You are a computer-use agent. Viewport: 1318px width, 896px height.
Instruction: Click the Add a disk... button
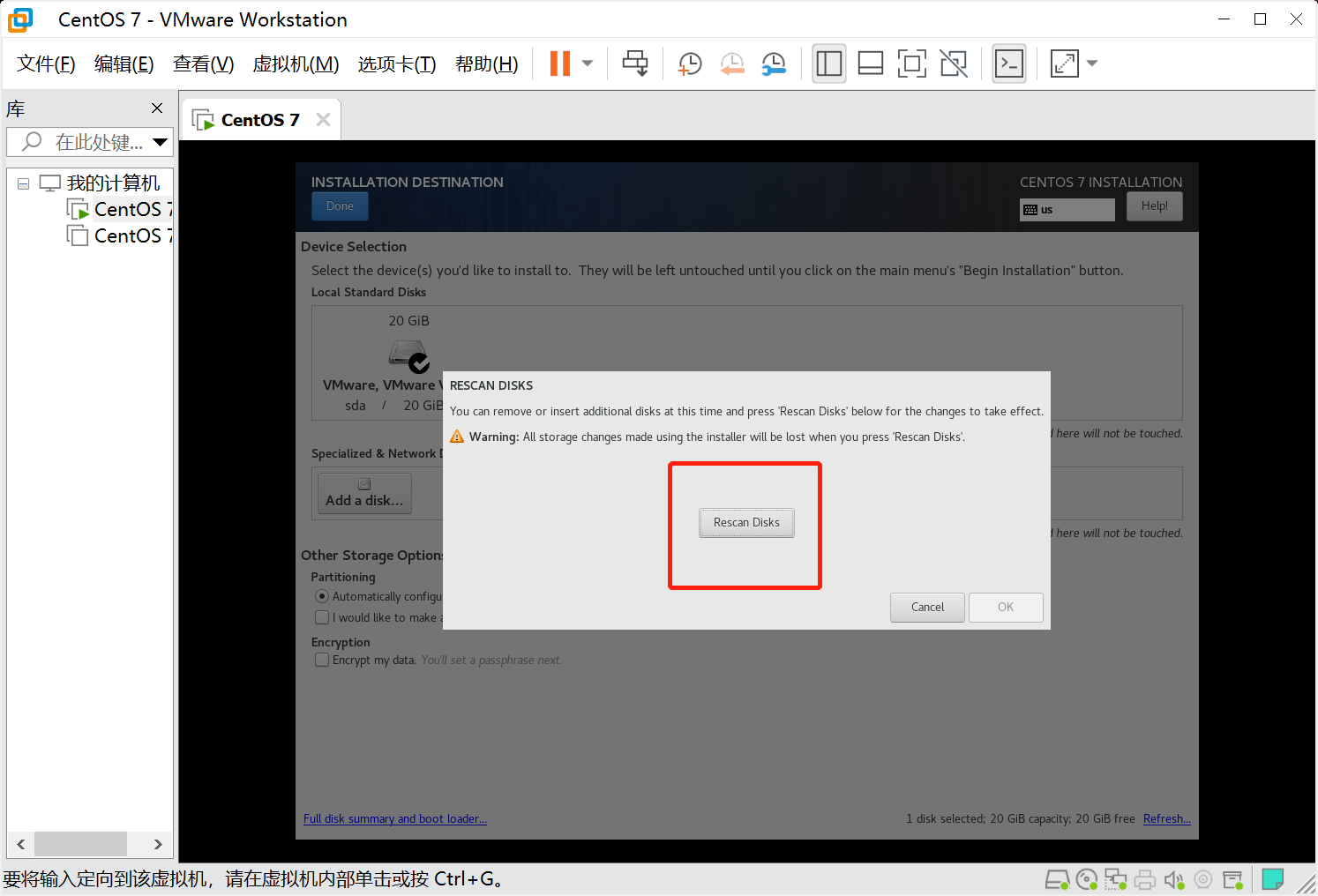click(364, 494)
